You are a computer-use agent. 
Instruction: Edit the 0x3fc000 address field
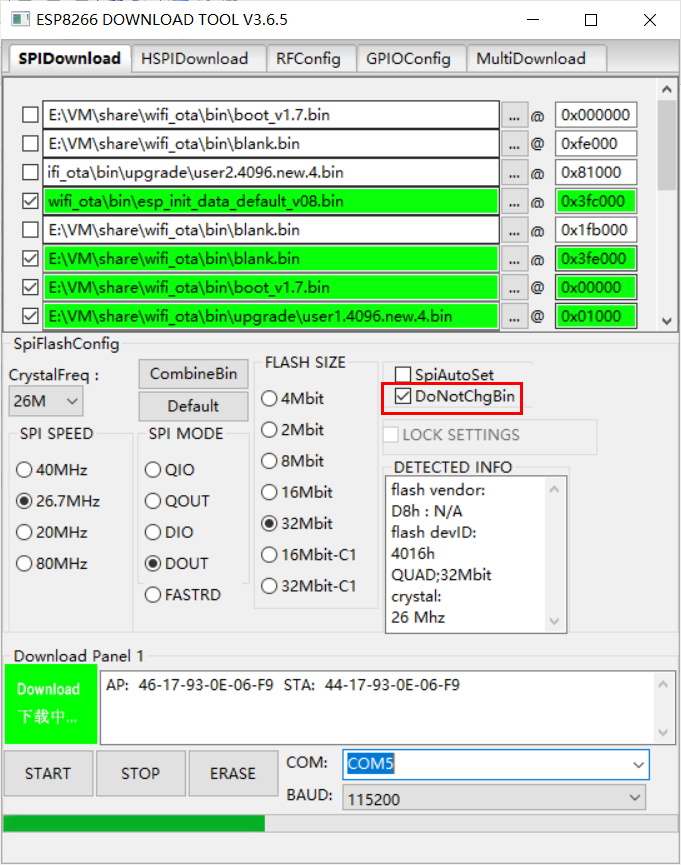coord(595,201)
